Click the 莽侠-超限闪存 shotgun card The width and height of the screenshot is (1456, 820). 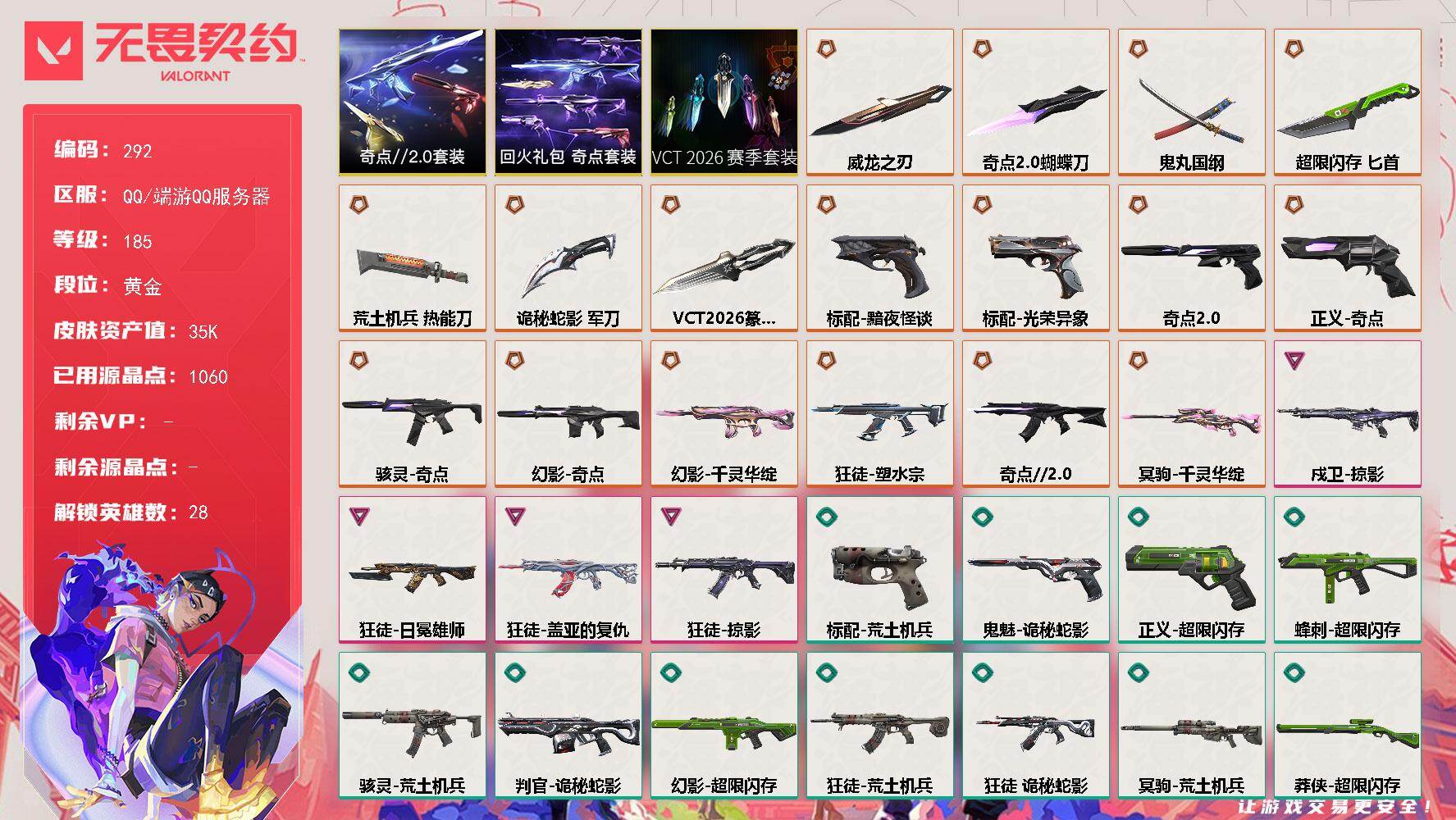click(x=1348, y=726)
